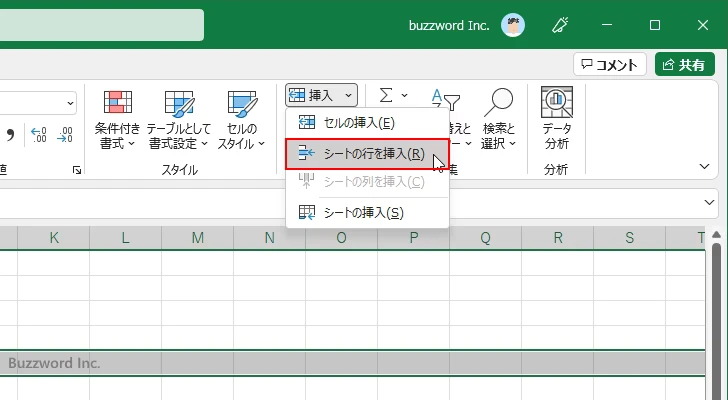Open 検索と選択 dropdown arrow
Screen dimensions: 728x400
[x=513, y=144]
